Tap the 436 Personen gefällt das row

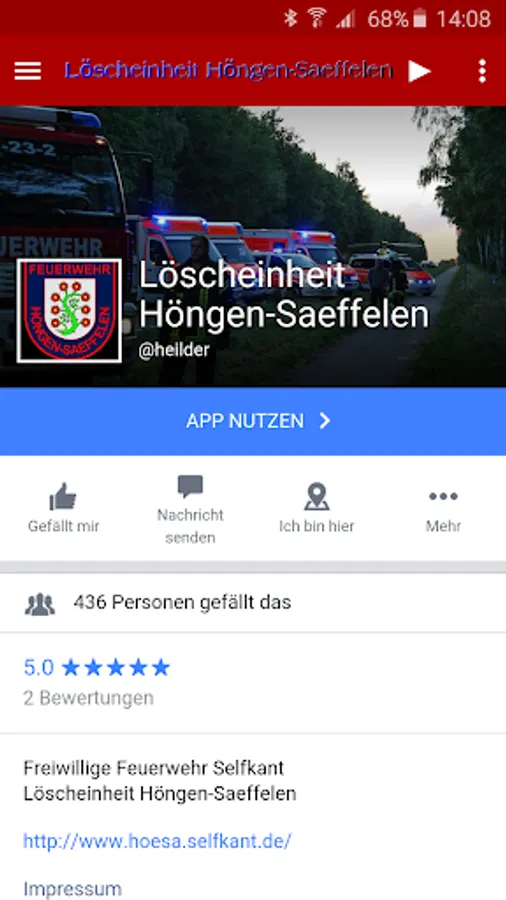[x=253, y=603]
